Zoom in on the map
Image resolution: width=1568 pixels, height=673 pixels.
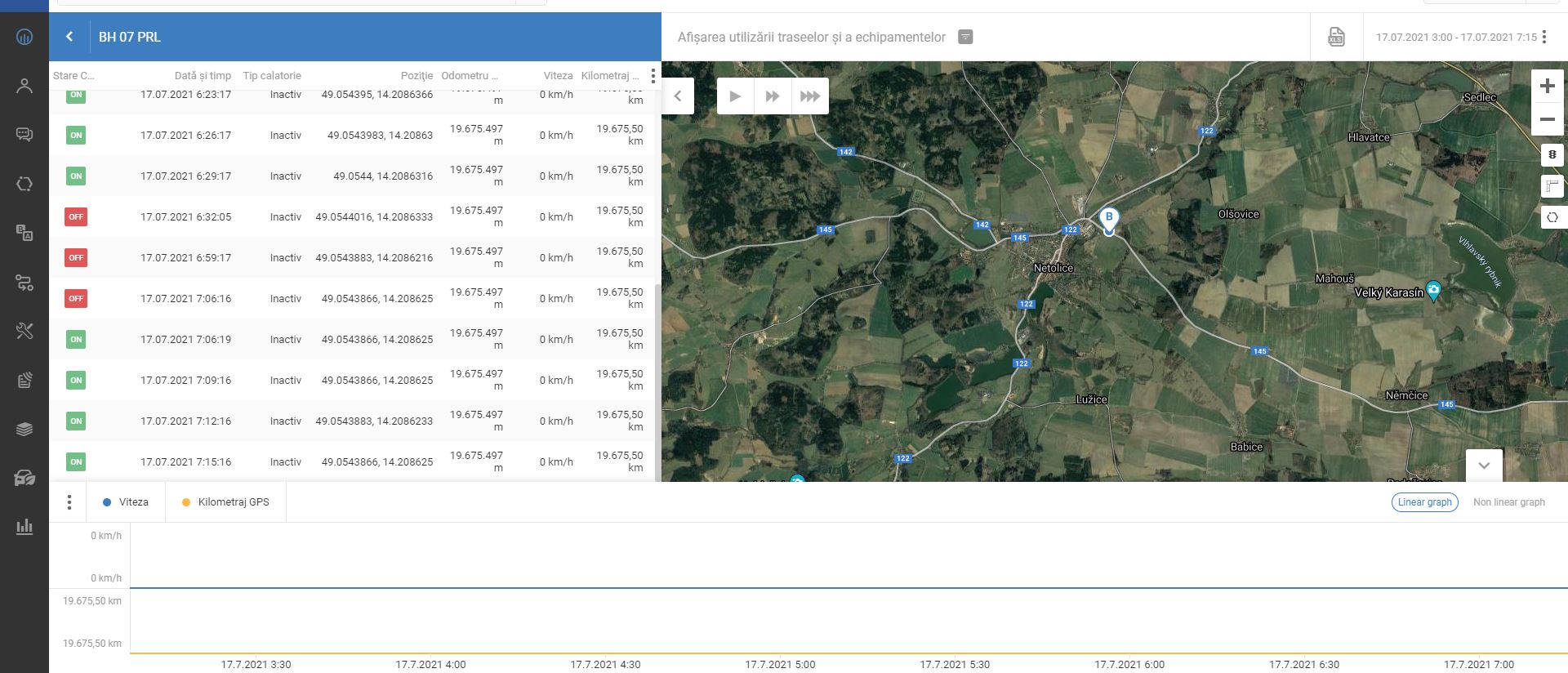click(1547, 86)
